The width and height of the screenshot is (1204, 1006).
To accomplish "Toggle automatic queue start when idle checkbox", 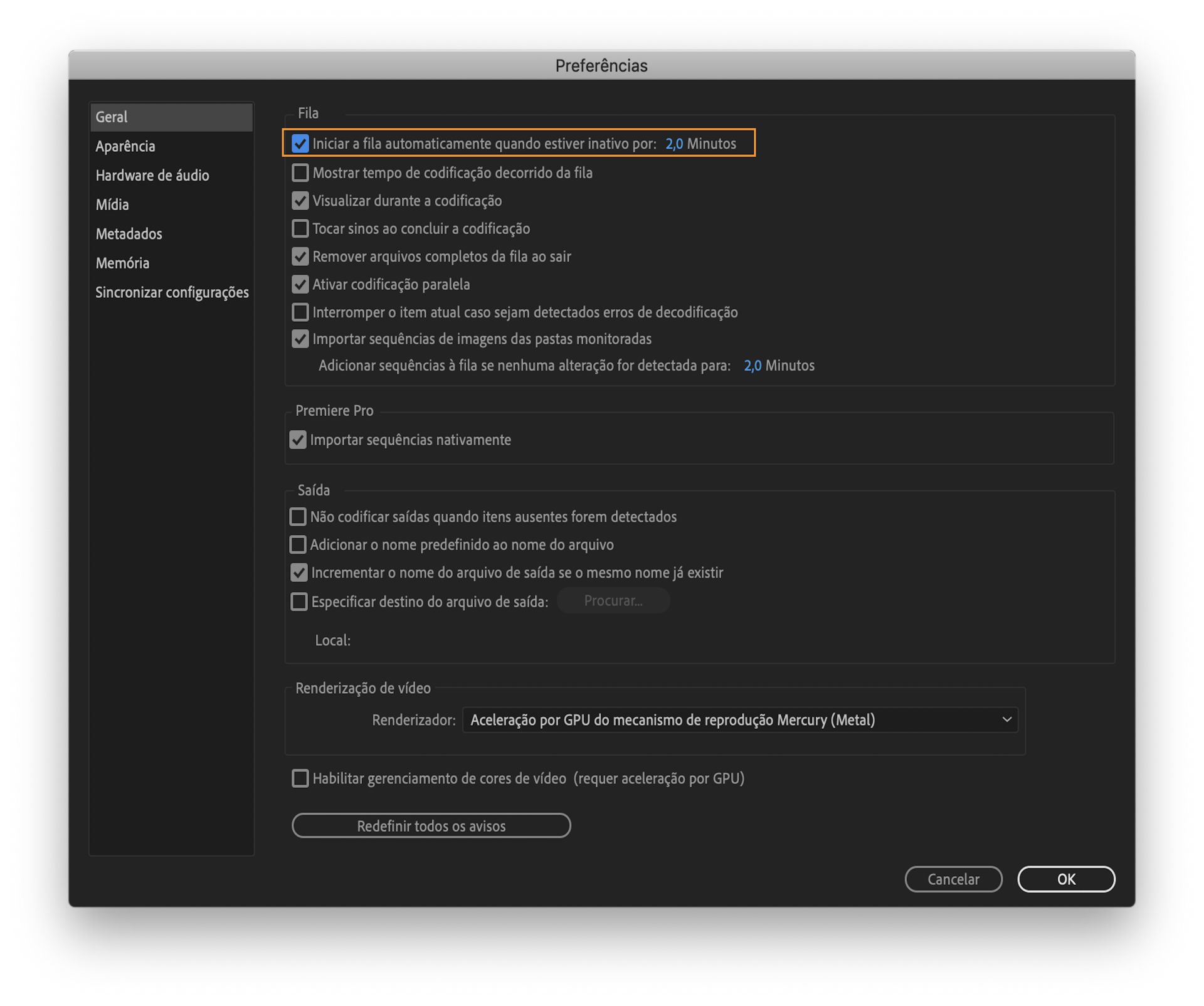I will 300,144.
